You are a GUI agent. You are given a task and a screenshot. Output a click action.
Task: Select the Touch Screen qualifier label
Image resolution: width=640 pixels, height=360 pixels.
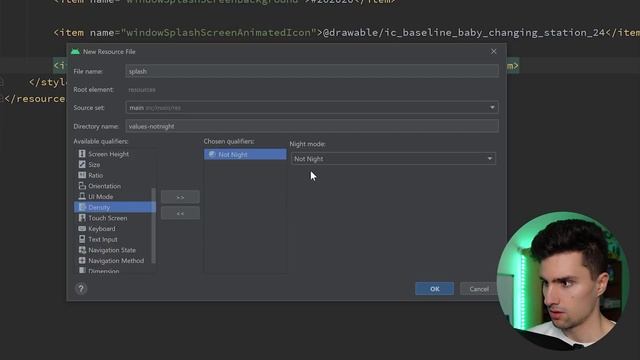108,218
